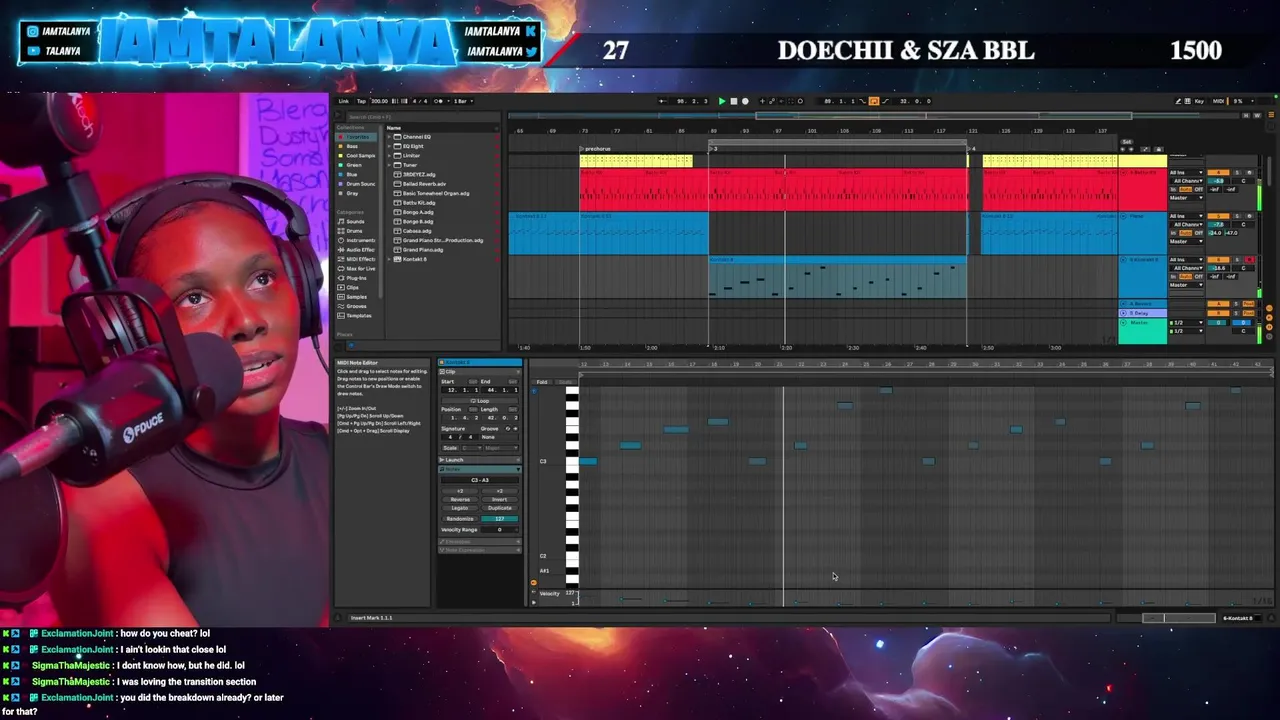Expand the EQ Eight item
This screenshot has height=720, width=1280.
coord(389,146)
